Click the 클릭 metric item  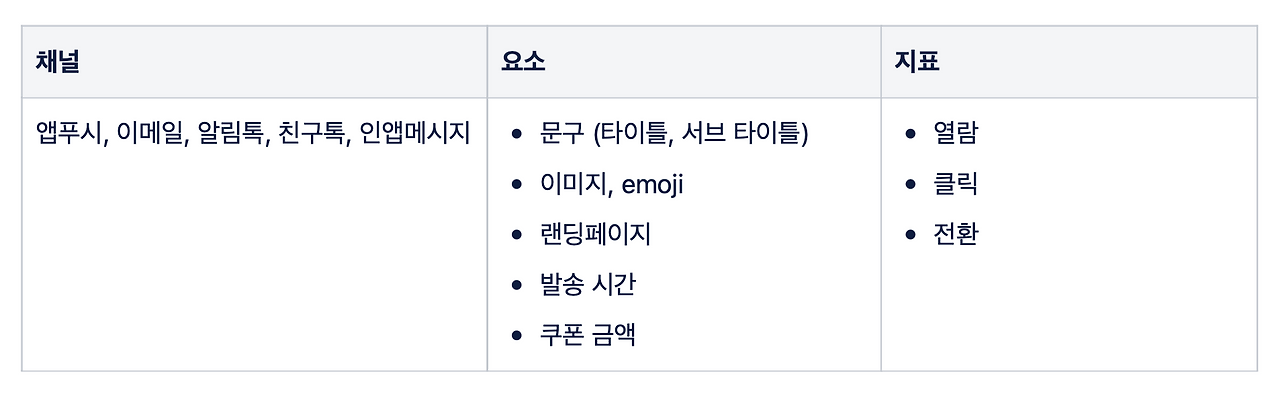click(x=955, y=184)
